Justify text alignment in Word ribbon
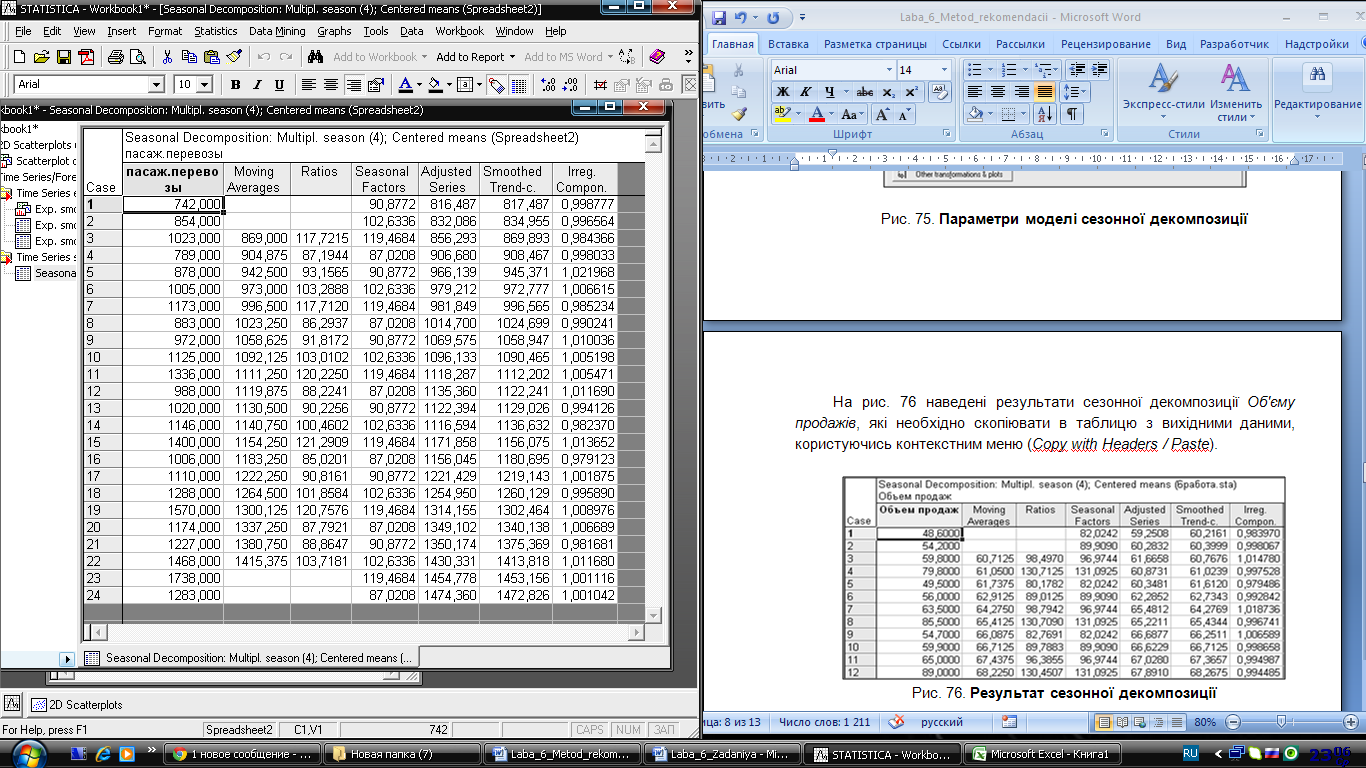The height and width of the screenshot is (768, 1366). (x=1045, y=92)
